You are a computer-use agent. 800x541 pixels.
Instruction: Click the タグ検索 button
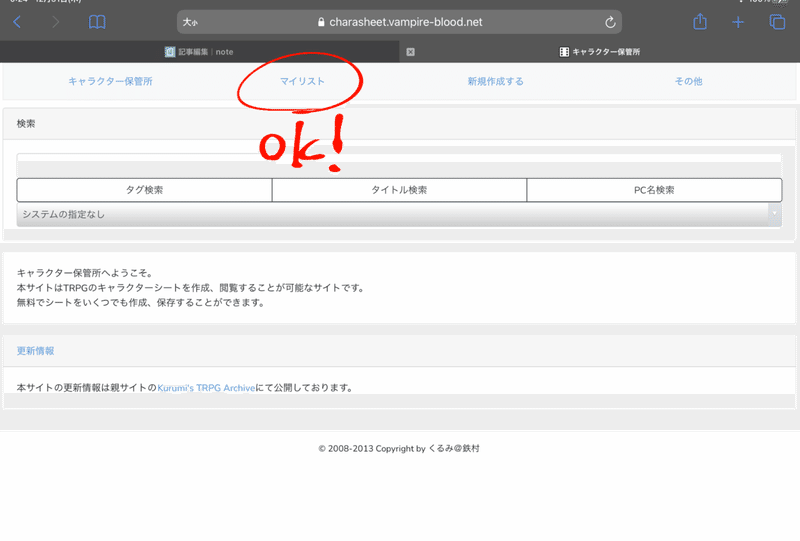[144, 190]
